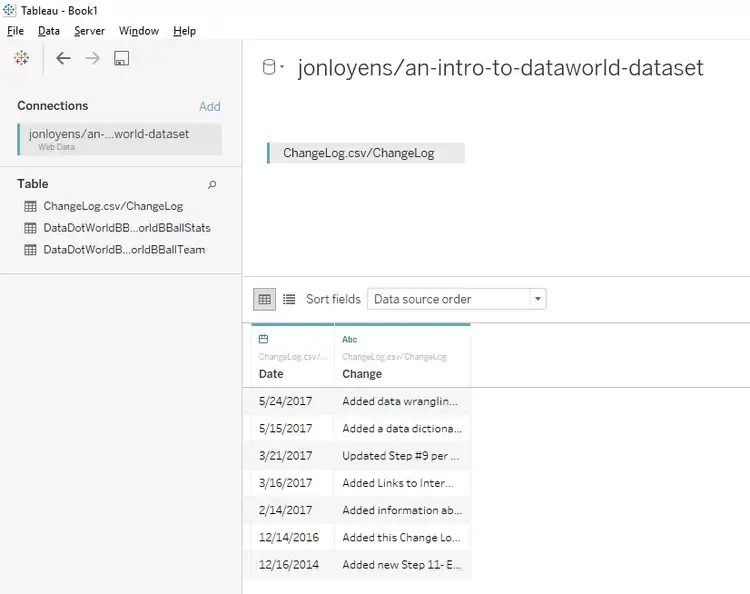The height and width of the screenshot is (594, 750).
Task: Open the Window menu
Action: pyautogui.click(x=139, y=31)
